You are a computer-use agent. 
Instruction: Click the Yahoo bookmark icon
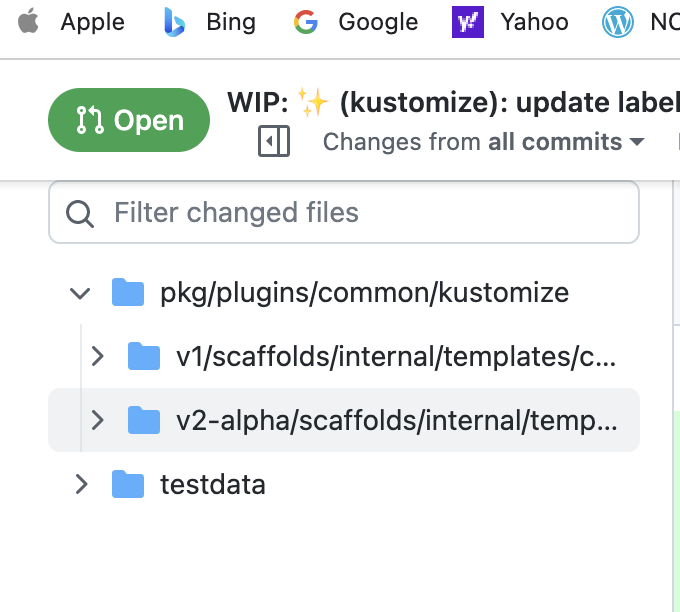pyautogui.click(x=468, y=21)
